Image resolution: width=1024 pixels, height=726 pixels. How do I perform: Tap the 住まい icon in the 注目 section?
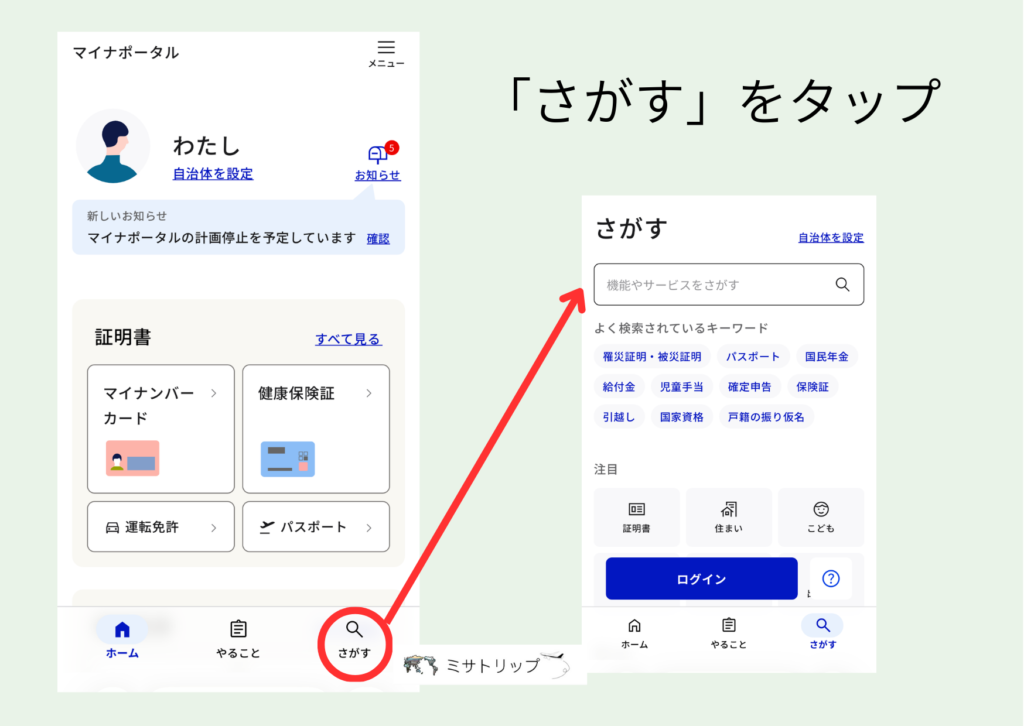point(729,516)
